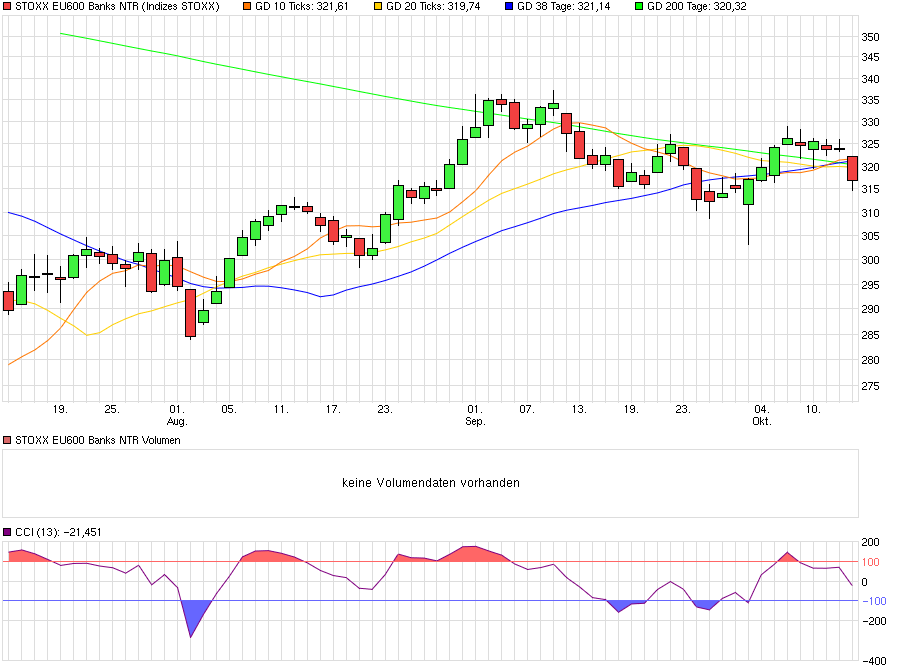Click the 350 price axis label

coord(870,37)
